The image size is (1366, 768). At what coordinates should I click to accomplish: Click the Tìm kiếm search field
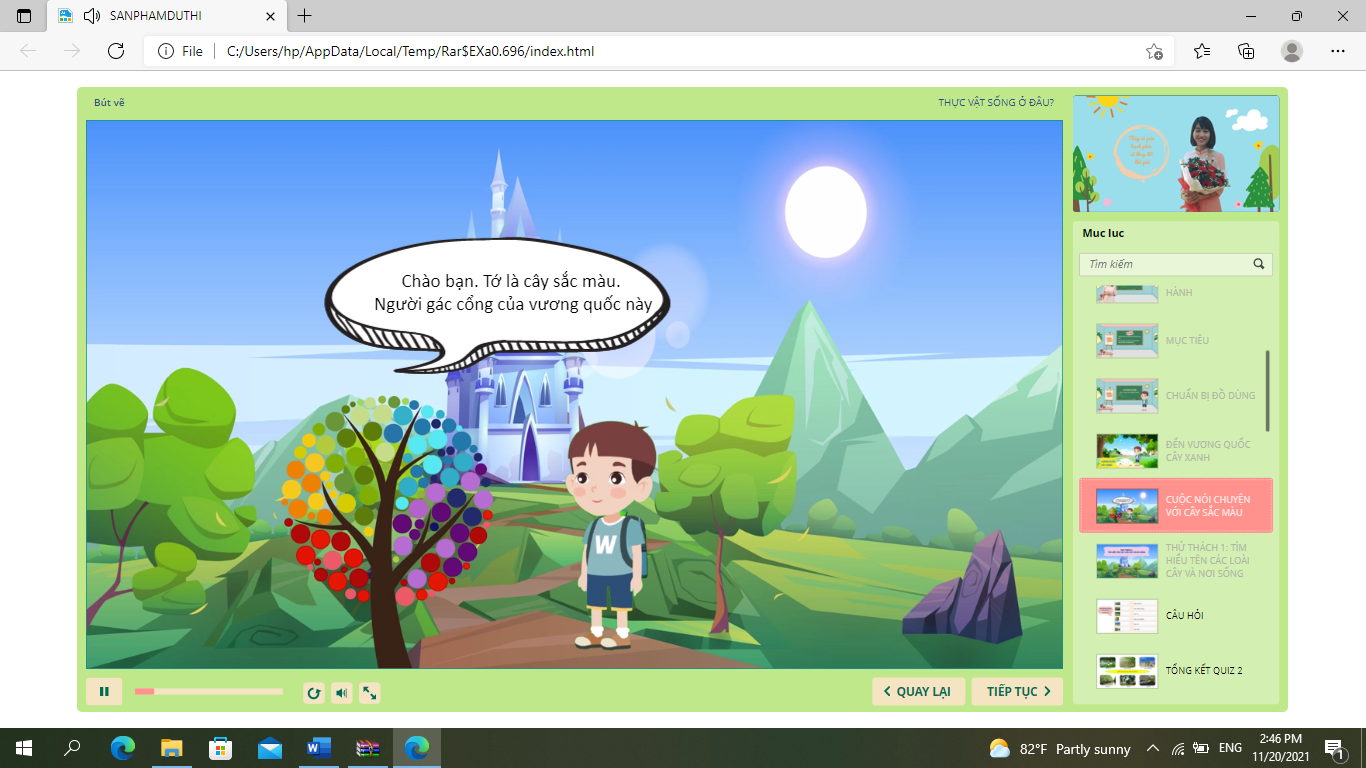coord(1165,264)
